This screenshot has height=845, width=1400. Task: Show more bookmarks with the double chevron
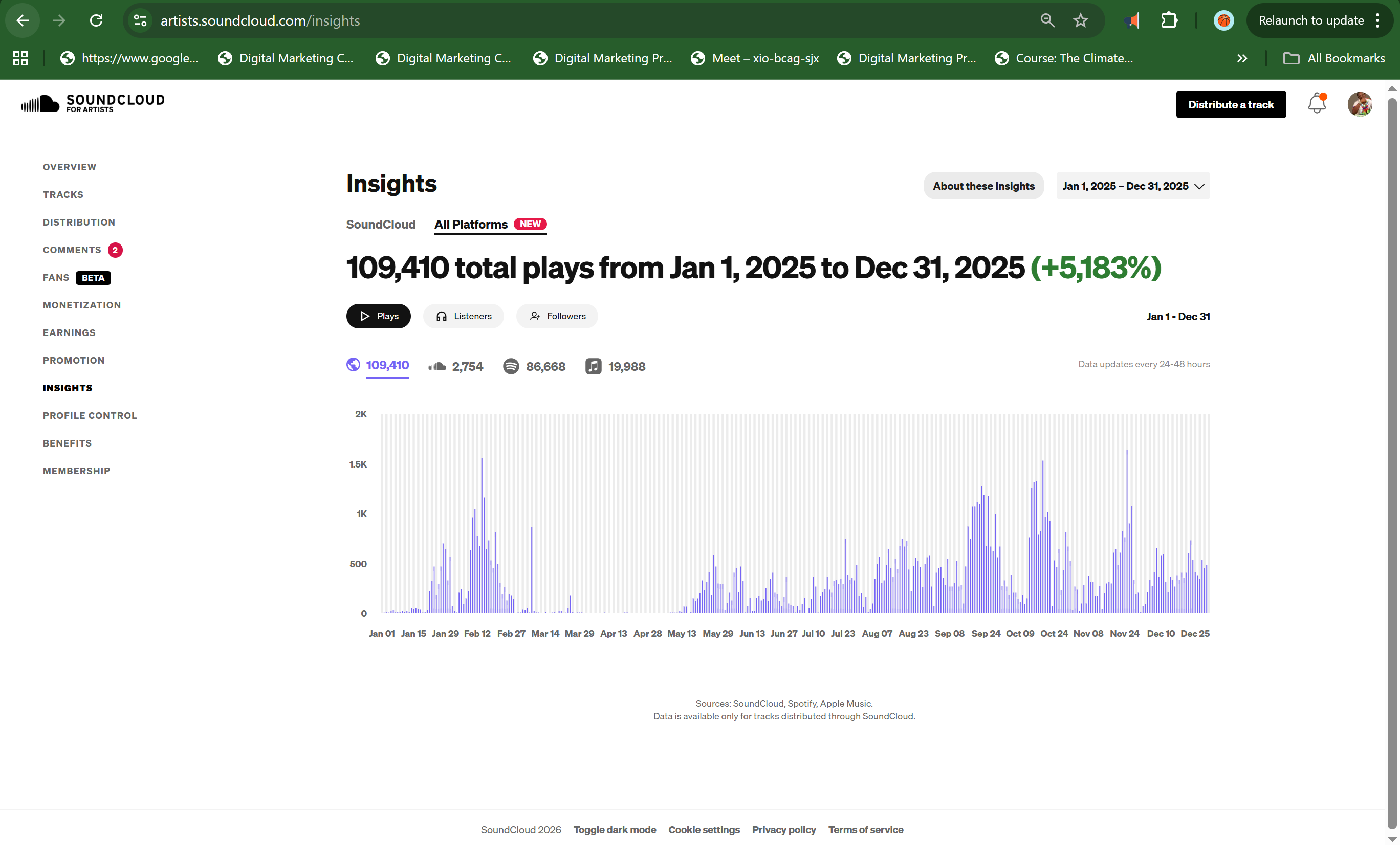(x=1242, y=58)
